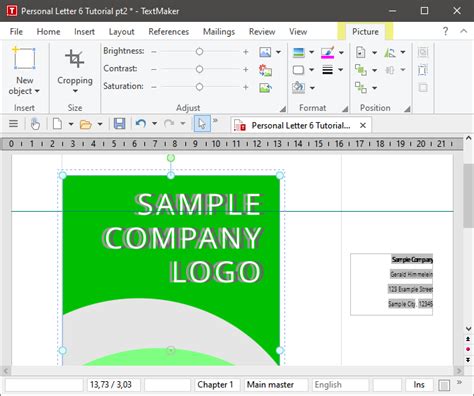Click the New object icon
Screen dimensions: 474x396
pyautogui.click(x=24, y=58)
